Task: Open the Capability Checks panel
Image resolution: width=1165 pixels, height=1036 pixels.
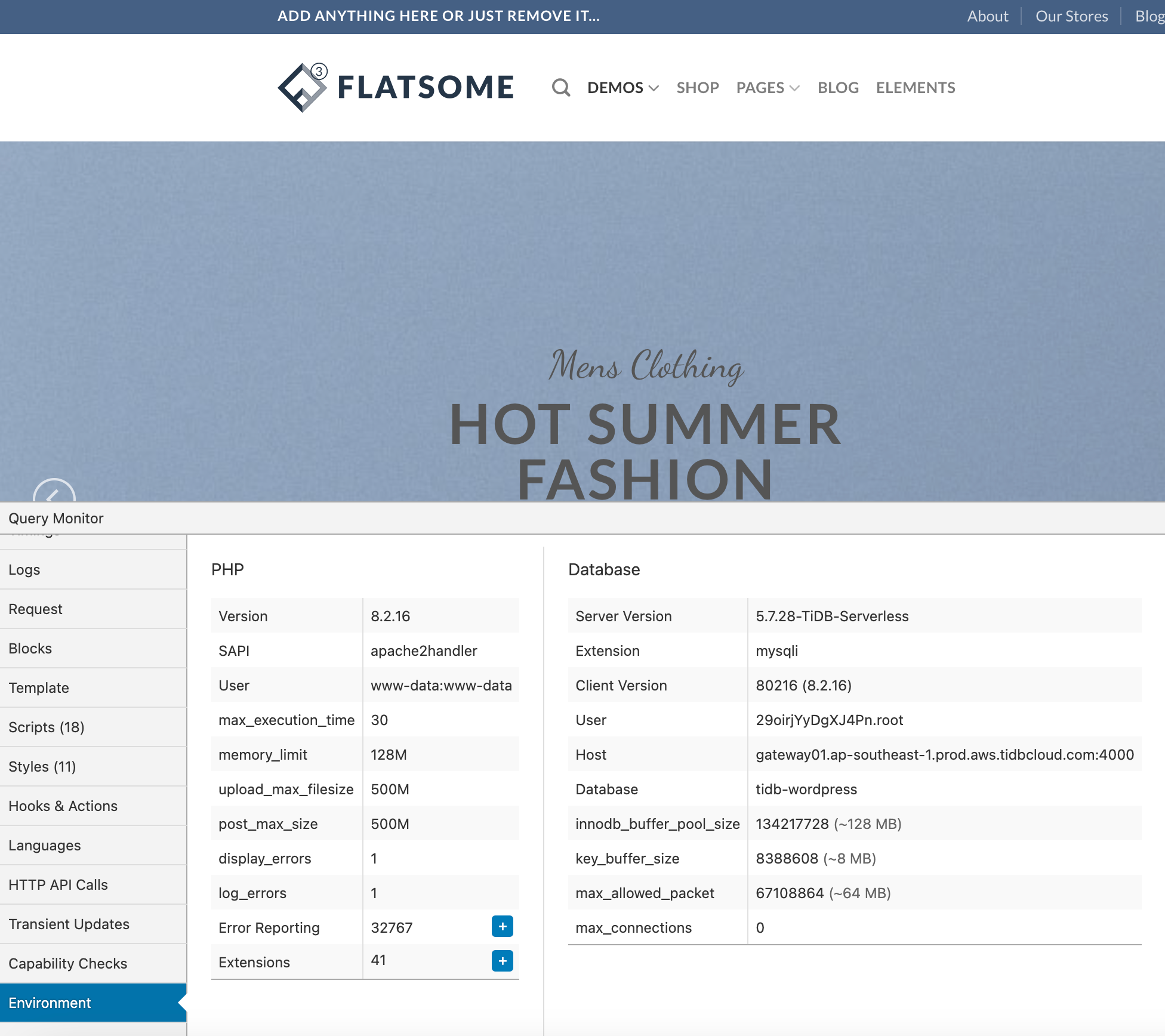Action: pos(93,963)
